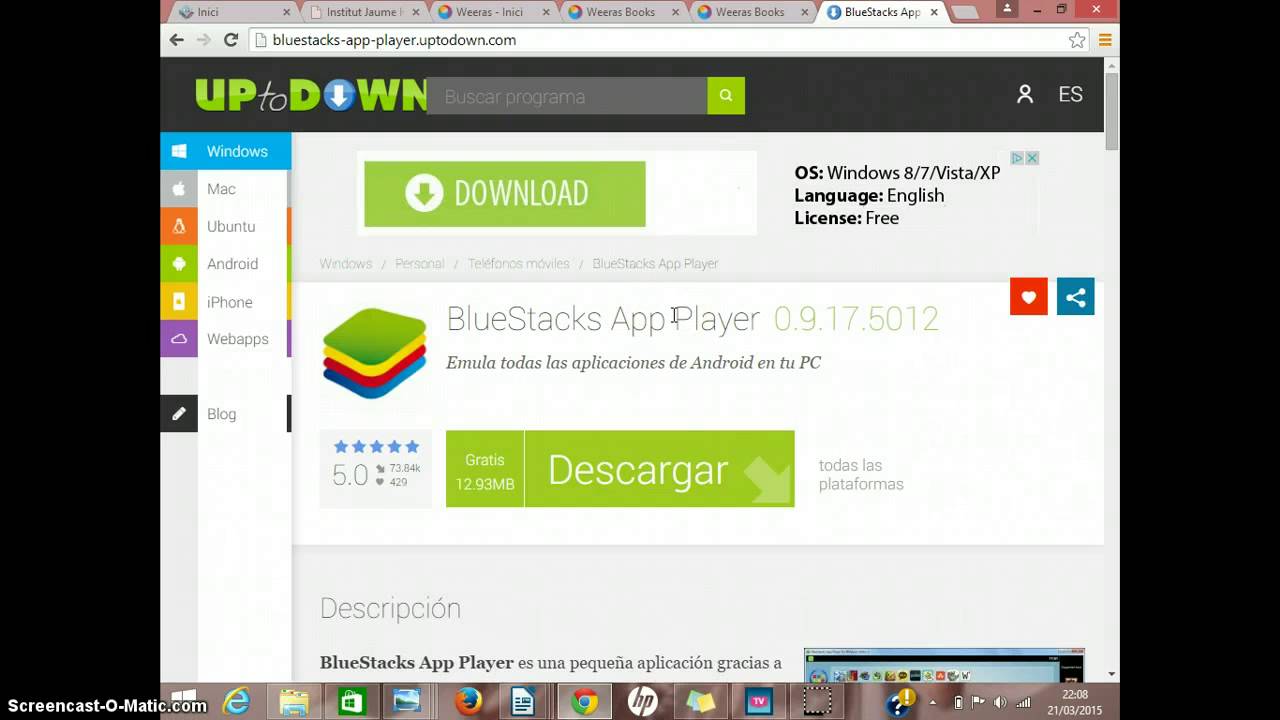Click the volume icon in system tray
Viewport: 1280px width, 720px height.
[998, 702]
